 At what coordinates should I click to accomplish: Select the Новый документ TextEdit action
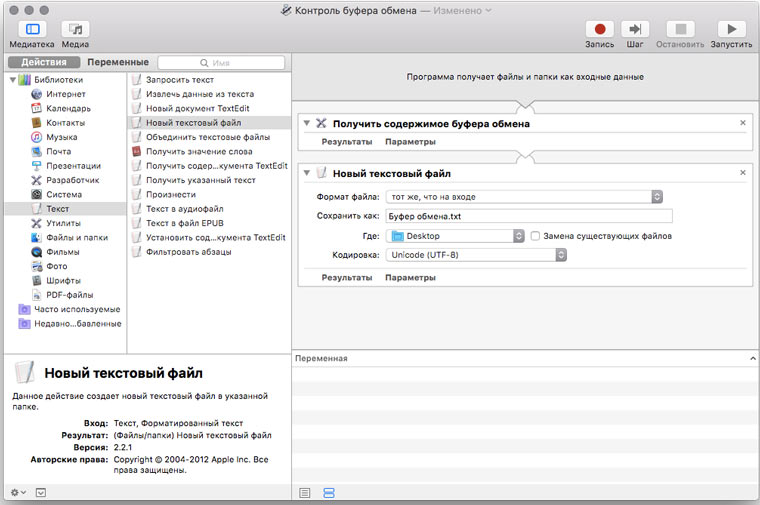pos(198,109)
